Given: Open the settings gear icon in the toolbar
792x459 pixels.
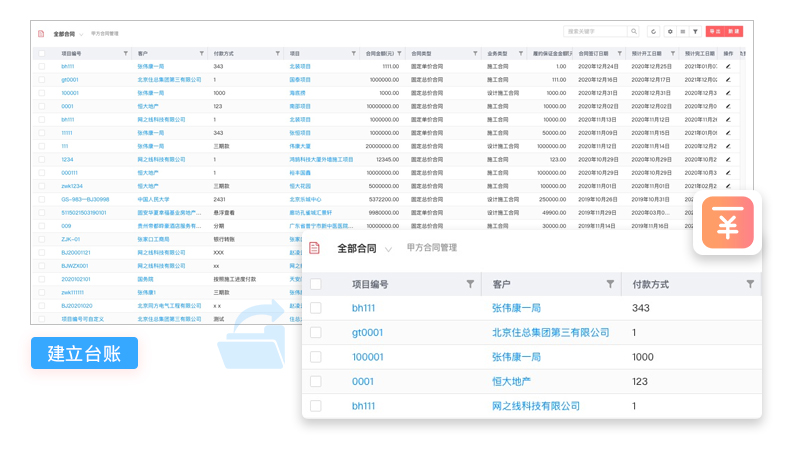Looking at the screenshot, I should (670, 32).
